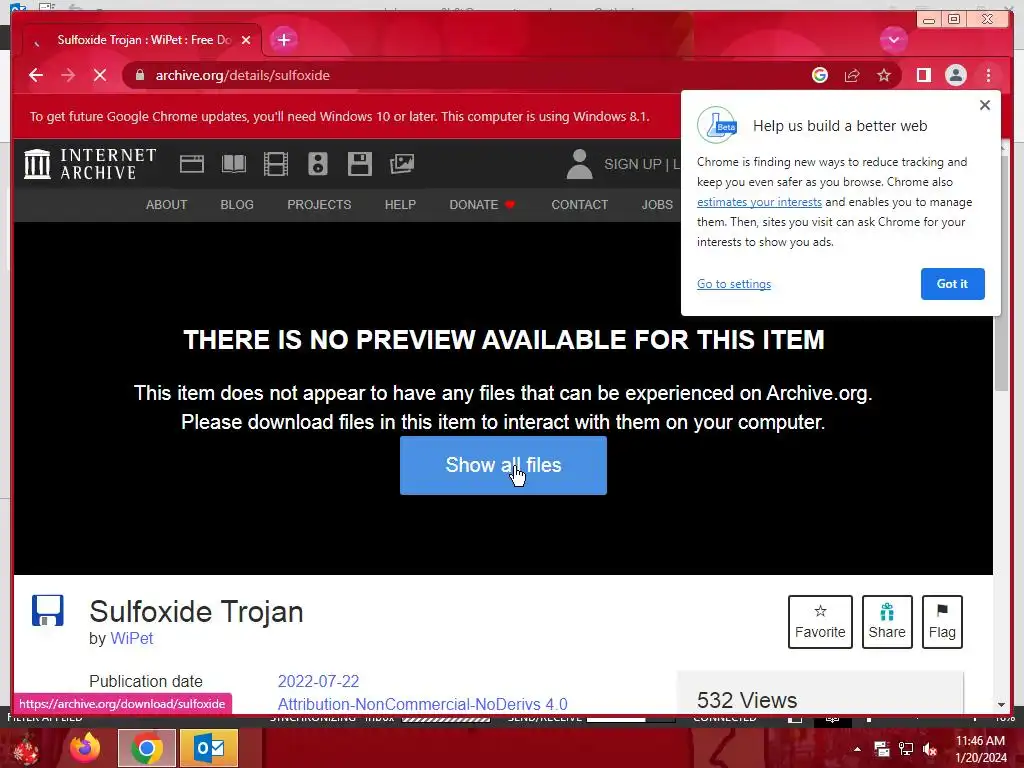Open the PROJECTS menu item
The width and height of the screenshot is (1024, 768).
coord(319,204)
